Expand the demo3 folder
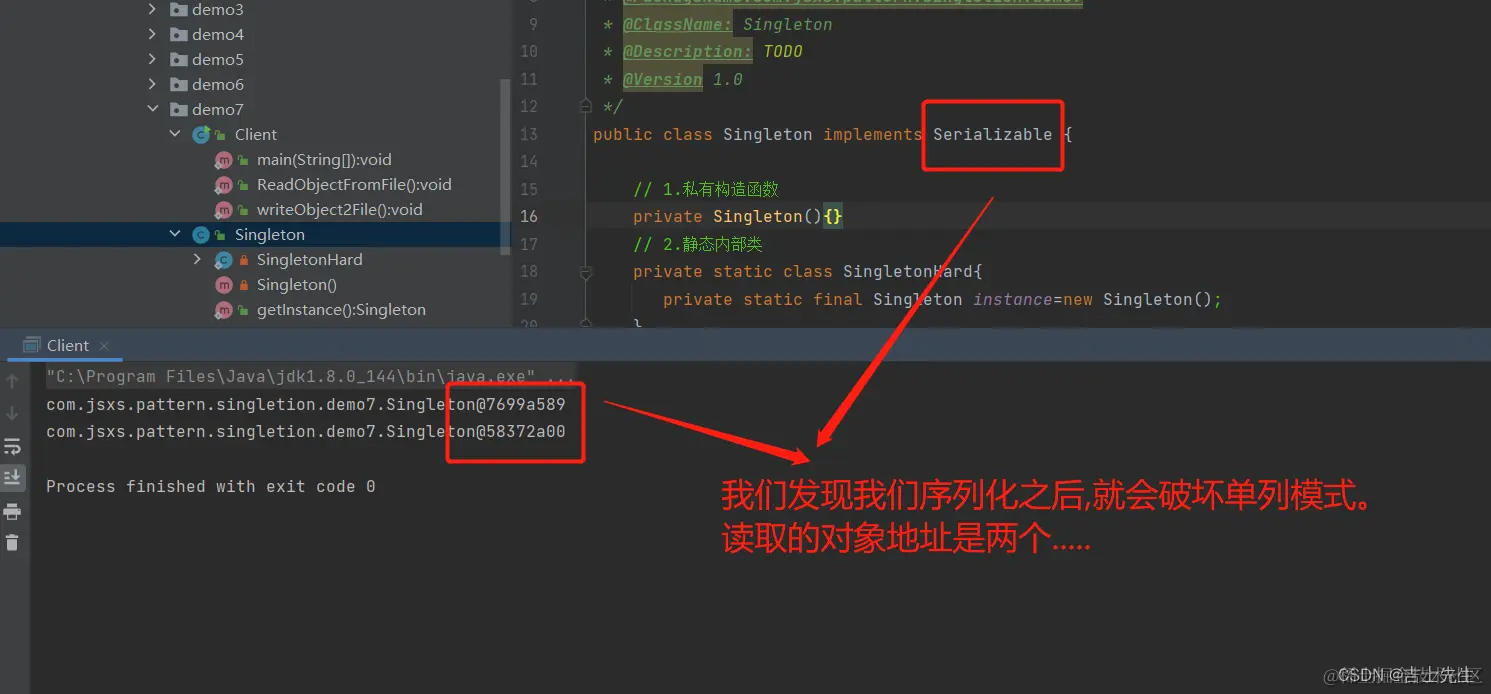This screenshot has height=694, width=1491. [152, 9]
